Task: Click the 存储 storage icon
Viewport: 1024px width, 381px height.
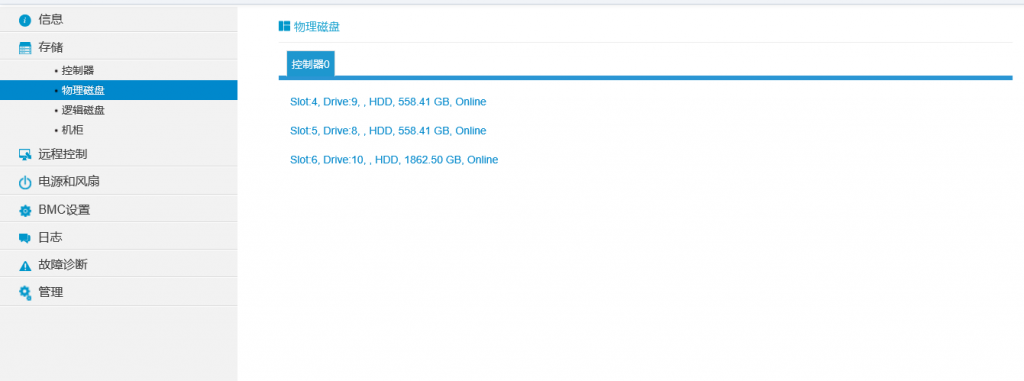Action: [25, 48]
